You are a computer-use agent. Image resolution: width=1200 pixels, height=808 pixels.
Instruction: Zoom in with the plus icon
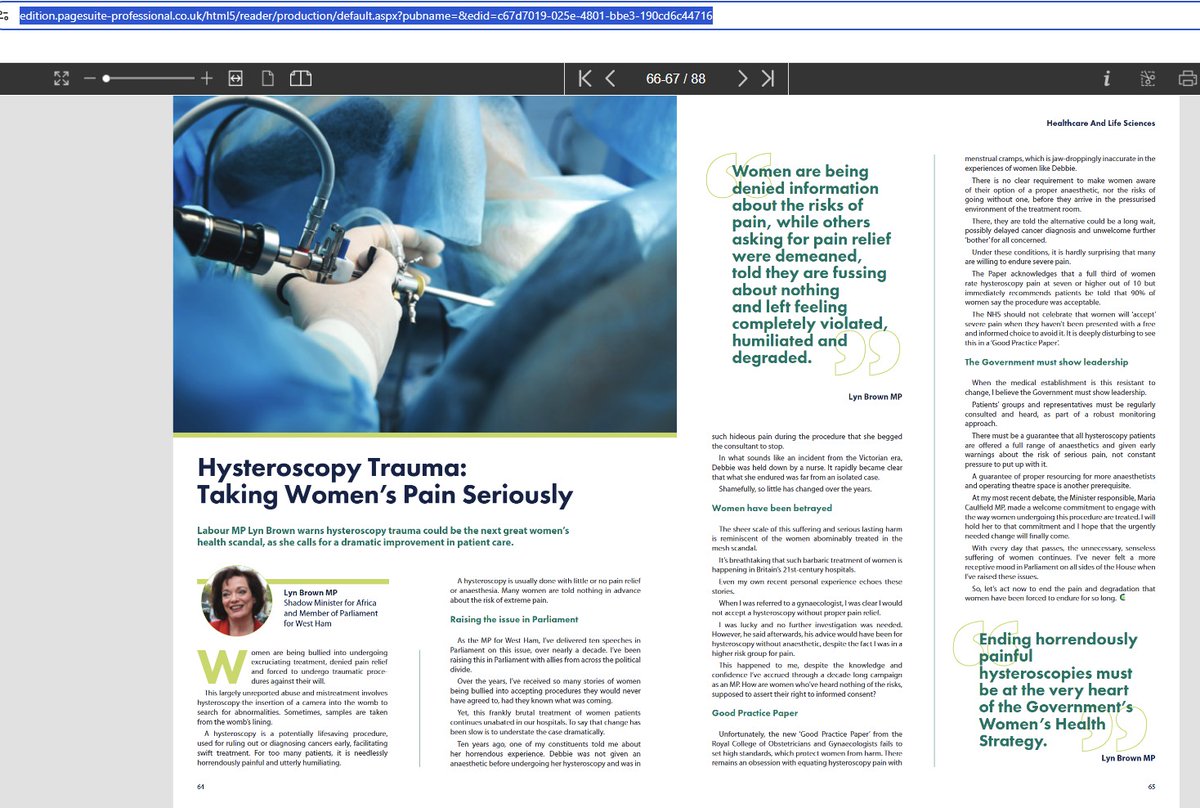pos(207,78)
